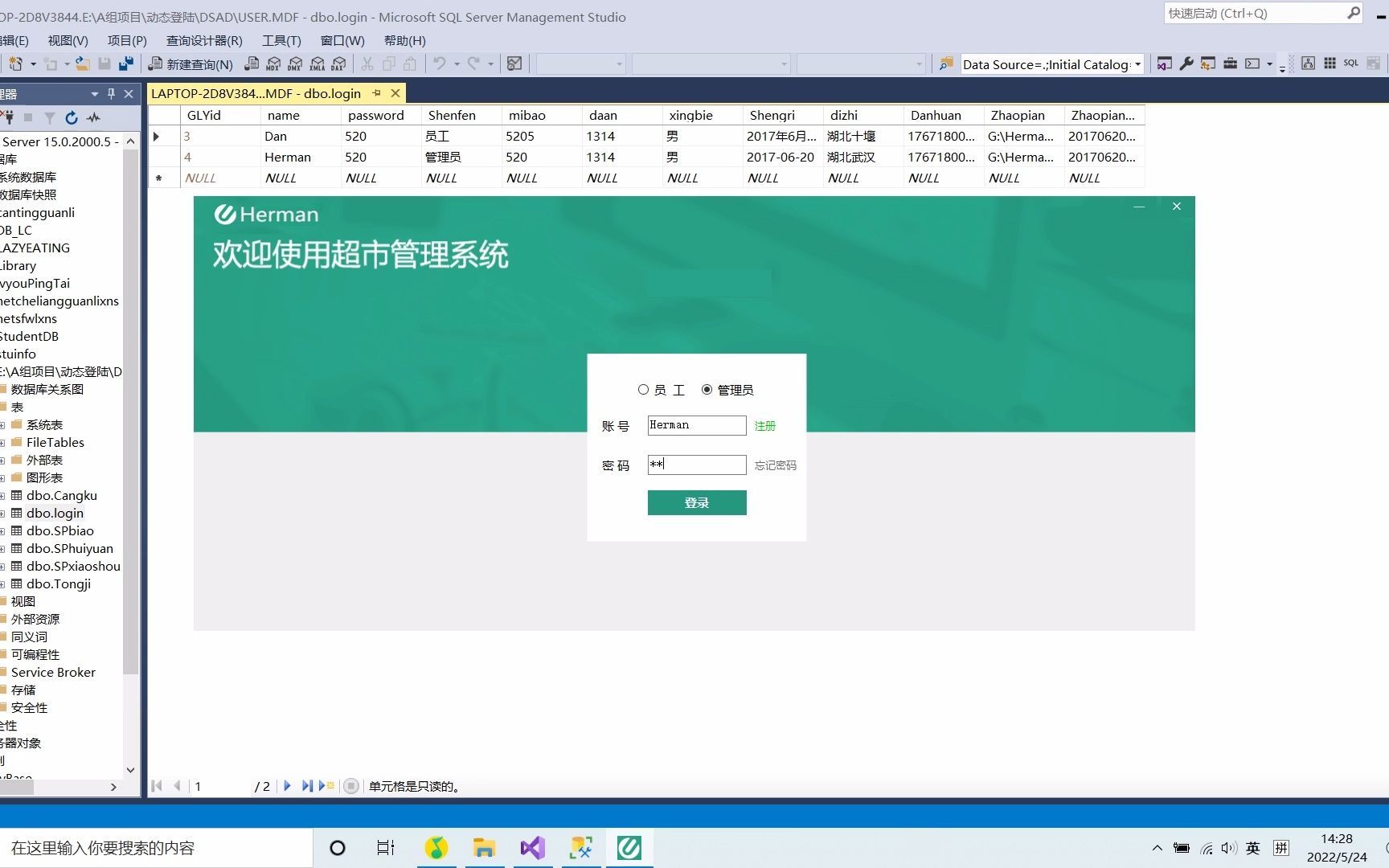Create a new MDX query

(x=273, y=63)
